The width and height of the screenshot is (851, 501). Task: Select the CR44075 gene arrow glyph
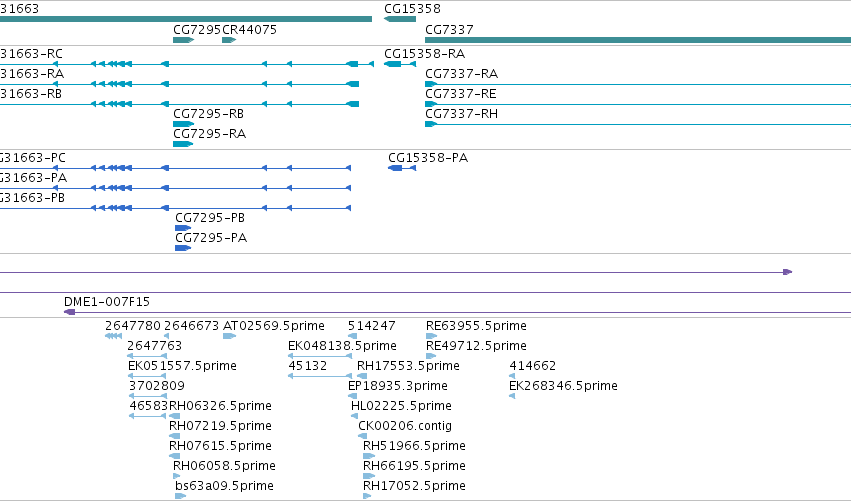pyautogui.click(x=229, y=40)
